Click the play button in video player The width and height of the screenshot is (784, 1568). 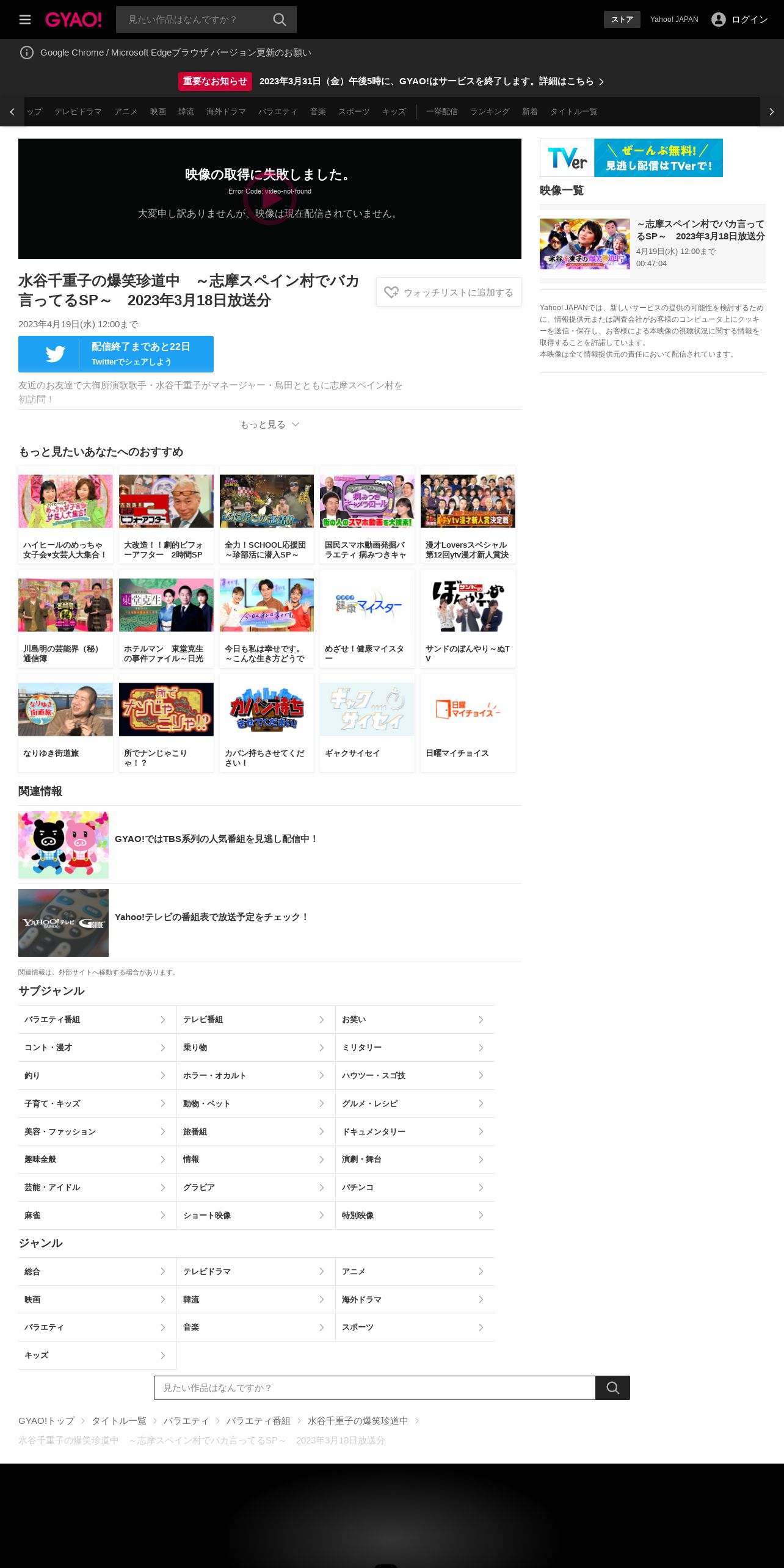(x=270, y=198)
